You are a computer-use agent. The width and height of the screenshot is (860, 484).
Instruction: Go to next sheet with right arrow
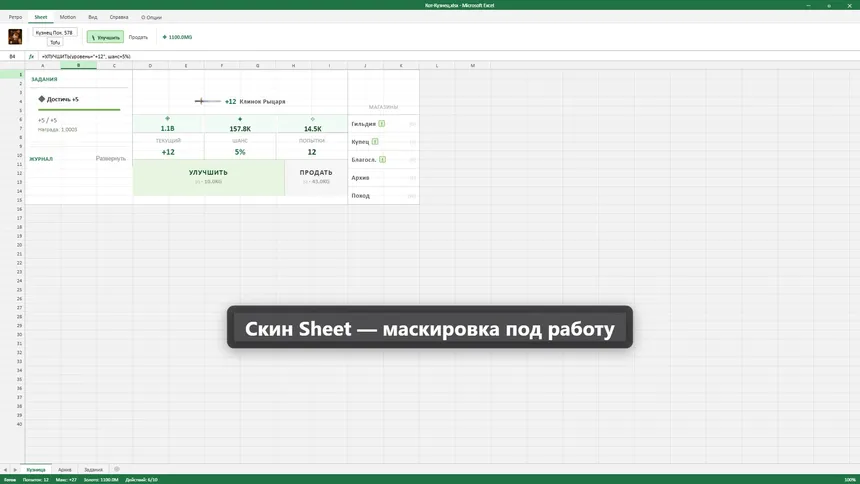[15, 470]
